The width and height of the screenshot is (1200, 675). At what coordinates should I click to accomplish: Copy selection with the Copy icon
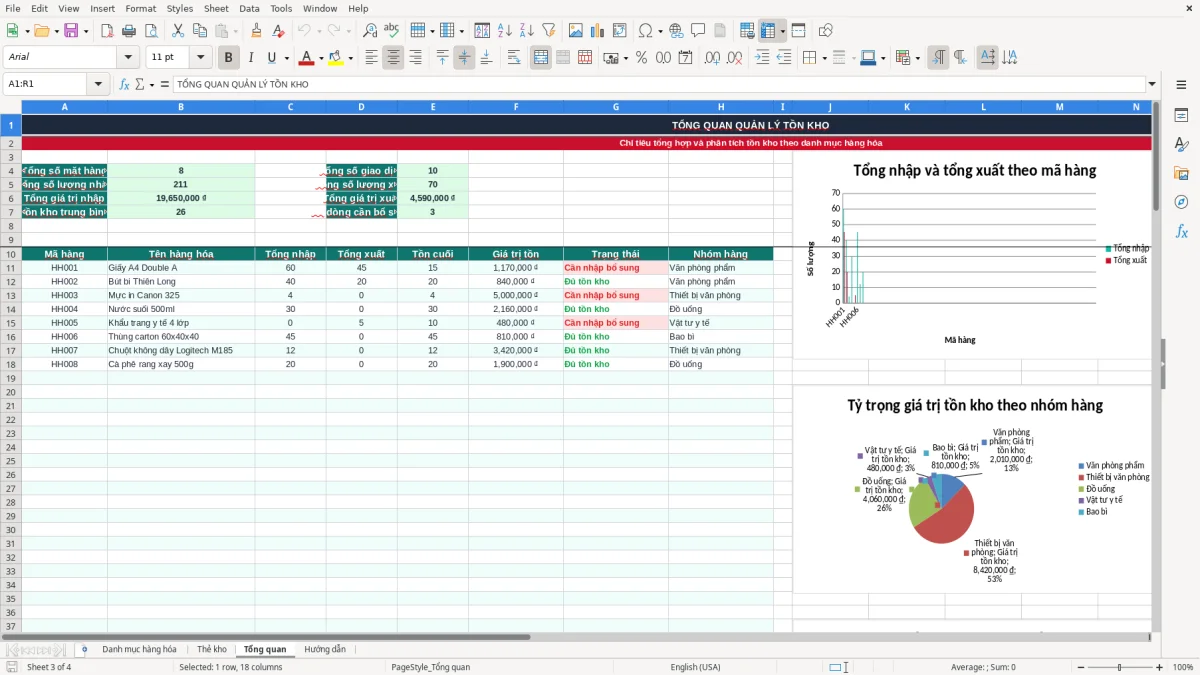coord(200,31)
